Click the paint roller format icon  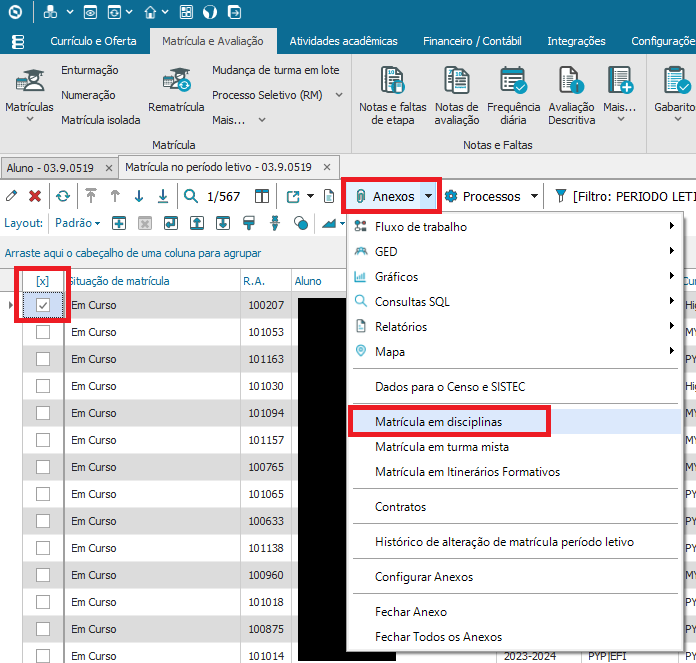coord(249,223)
